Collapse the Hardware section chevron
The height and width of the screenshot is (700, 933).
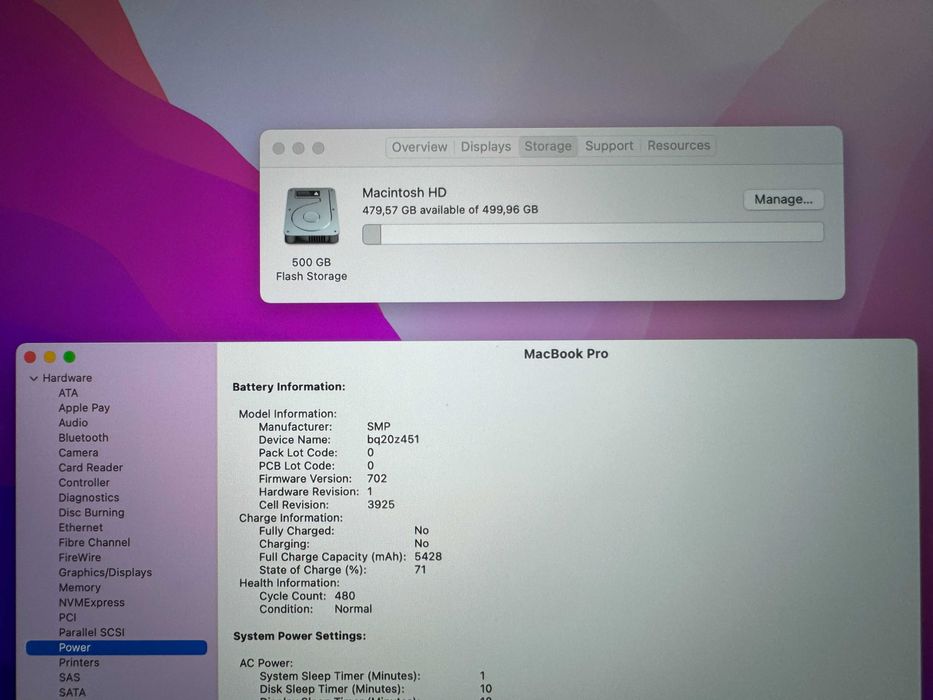point(34,378)
